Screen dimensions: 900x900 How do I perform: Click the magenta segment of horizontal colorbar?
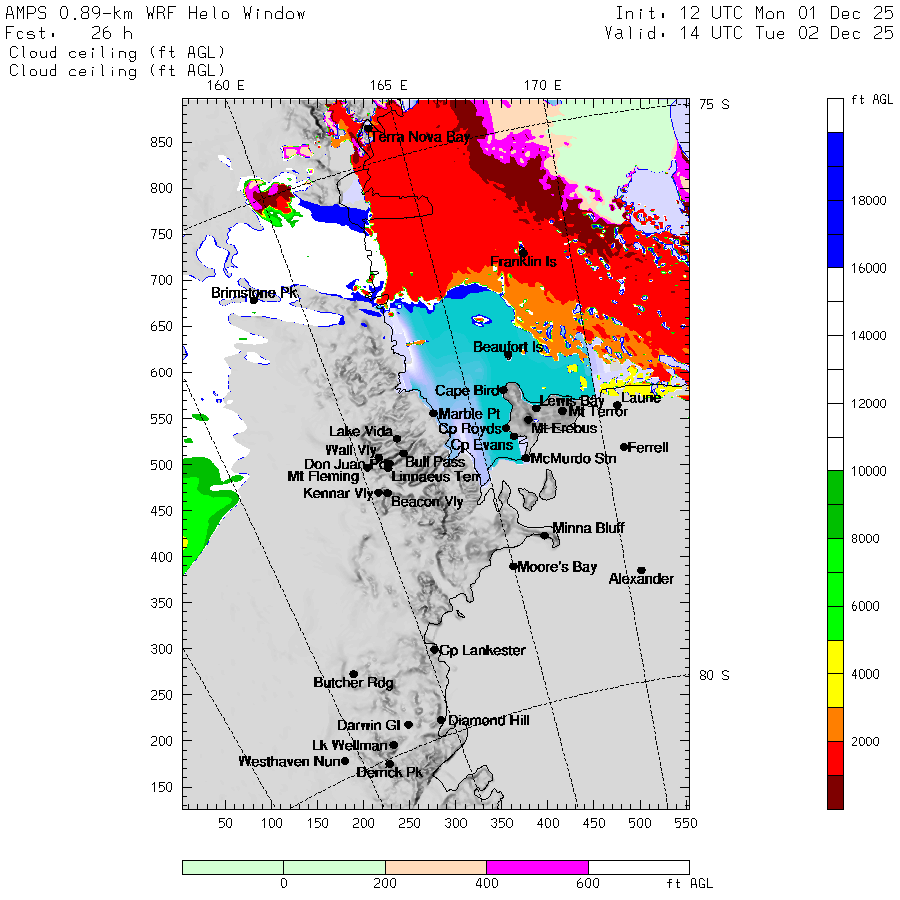[537, 867]
